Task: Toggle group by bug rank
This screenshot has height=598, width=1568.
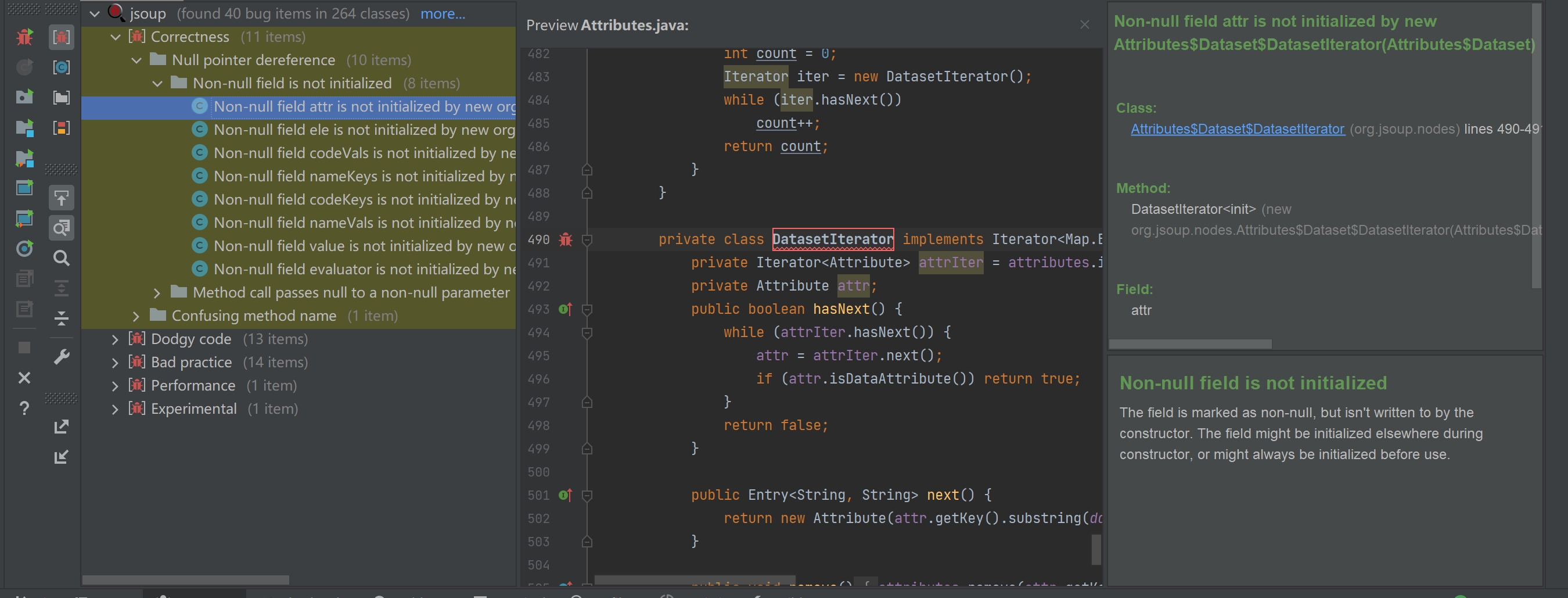Action: [62, 128]
